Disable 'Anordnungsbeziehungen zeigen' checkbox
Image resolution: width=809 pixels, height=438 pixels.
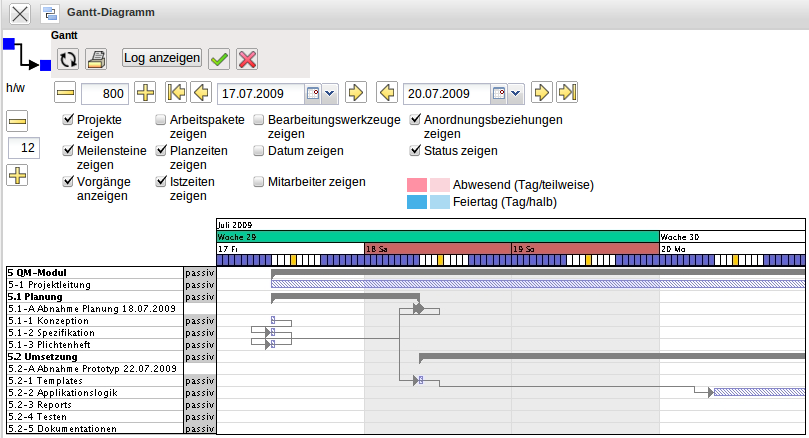click(415, 120)
